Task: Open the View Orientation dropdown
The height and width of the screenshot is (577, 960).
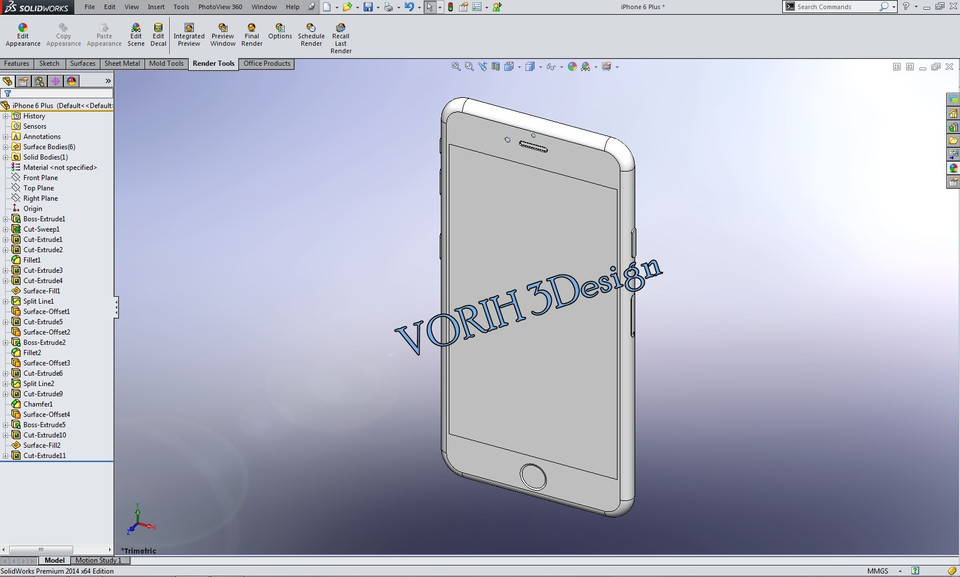Action: (x=519, y=66)
